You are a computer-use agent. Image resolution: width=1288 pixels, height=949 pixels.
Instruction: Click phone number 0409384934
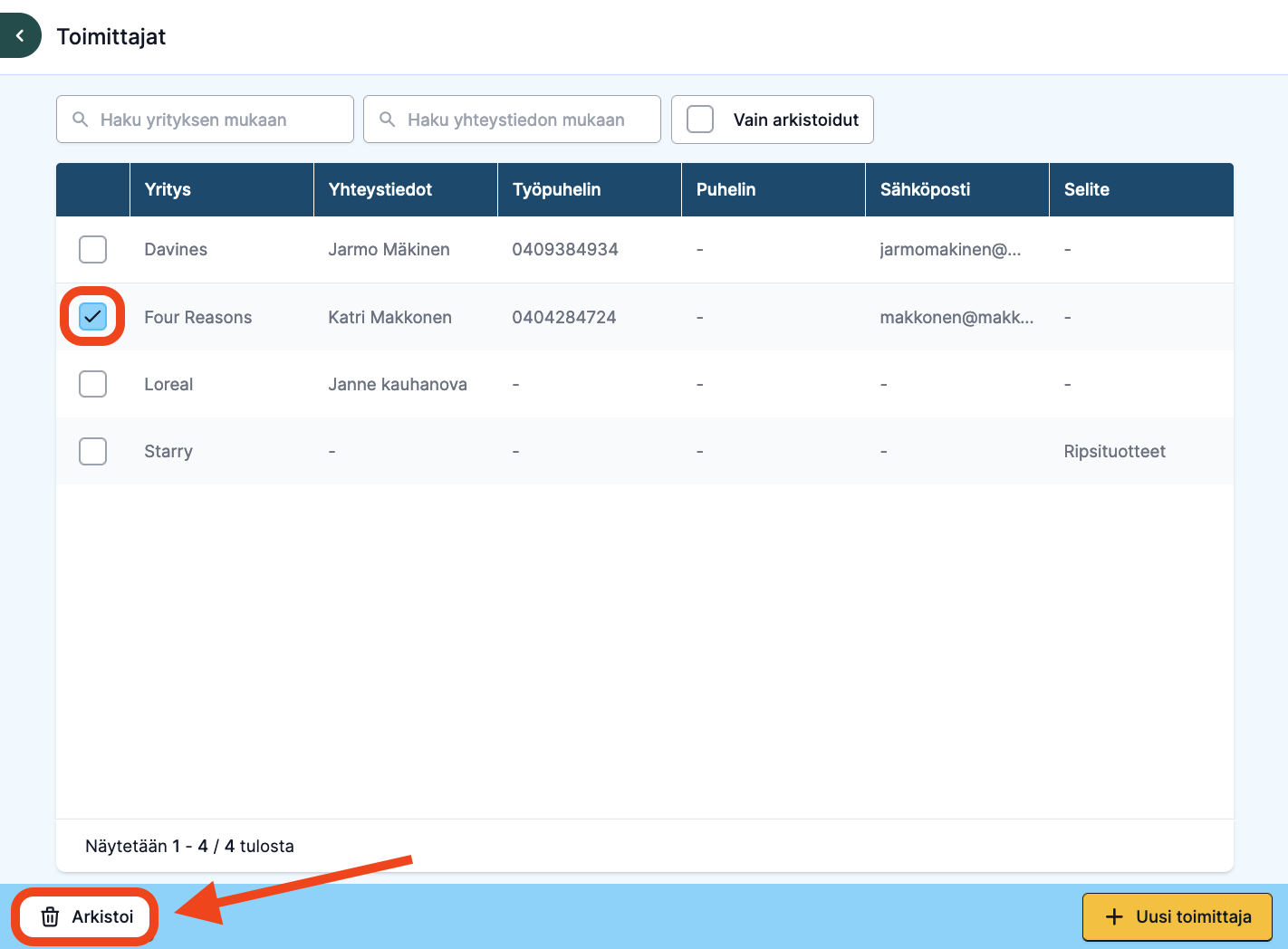[565, 249]
